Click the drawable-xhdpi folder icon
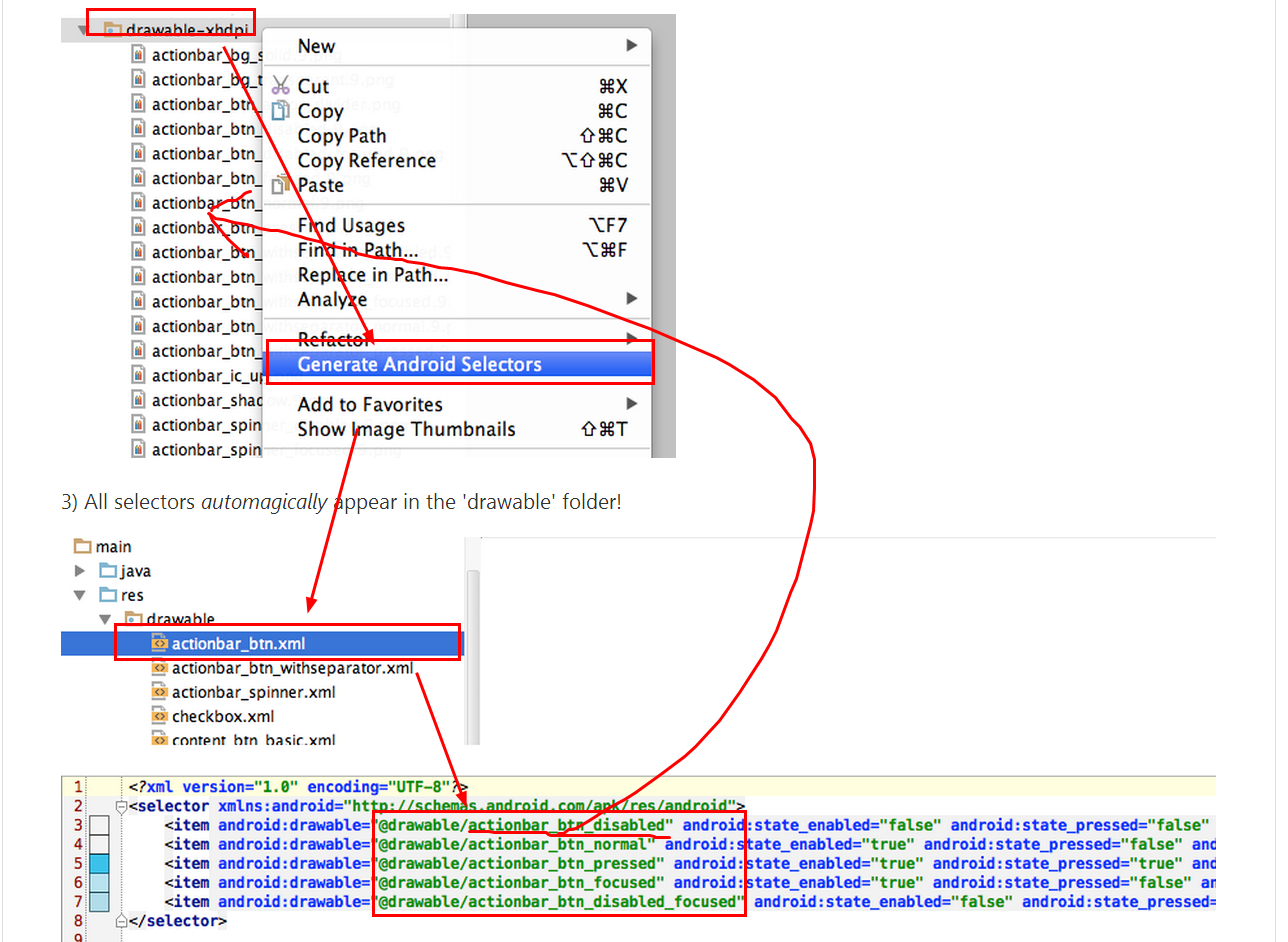The height and width of the screenshot is (942, 1288). [112, 29]
